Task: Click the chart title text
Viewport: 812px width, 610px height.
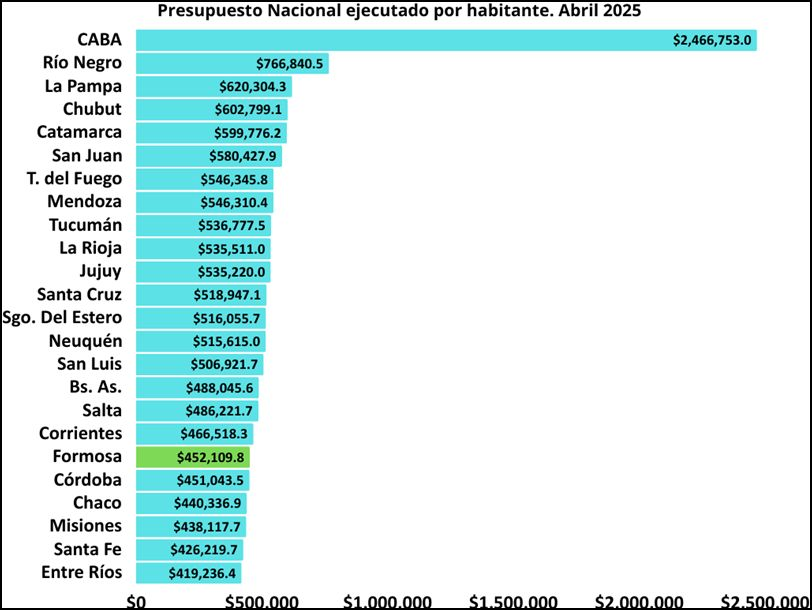Action: [399, 10]
